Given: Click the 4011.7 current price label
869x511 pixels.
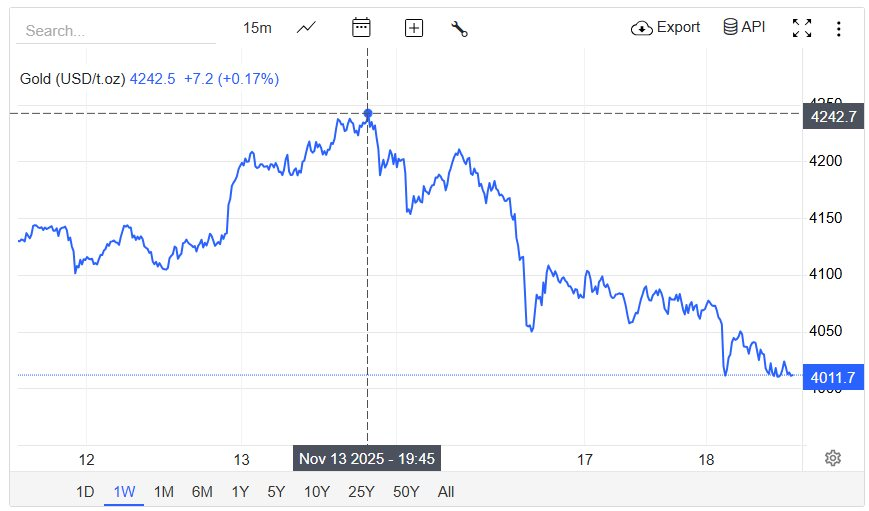Looking at the screenshot, I should click(833, 377).
